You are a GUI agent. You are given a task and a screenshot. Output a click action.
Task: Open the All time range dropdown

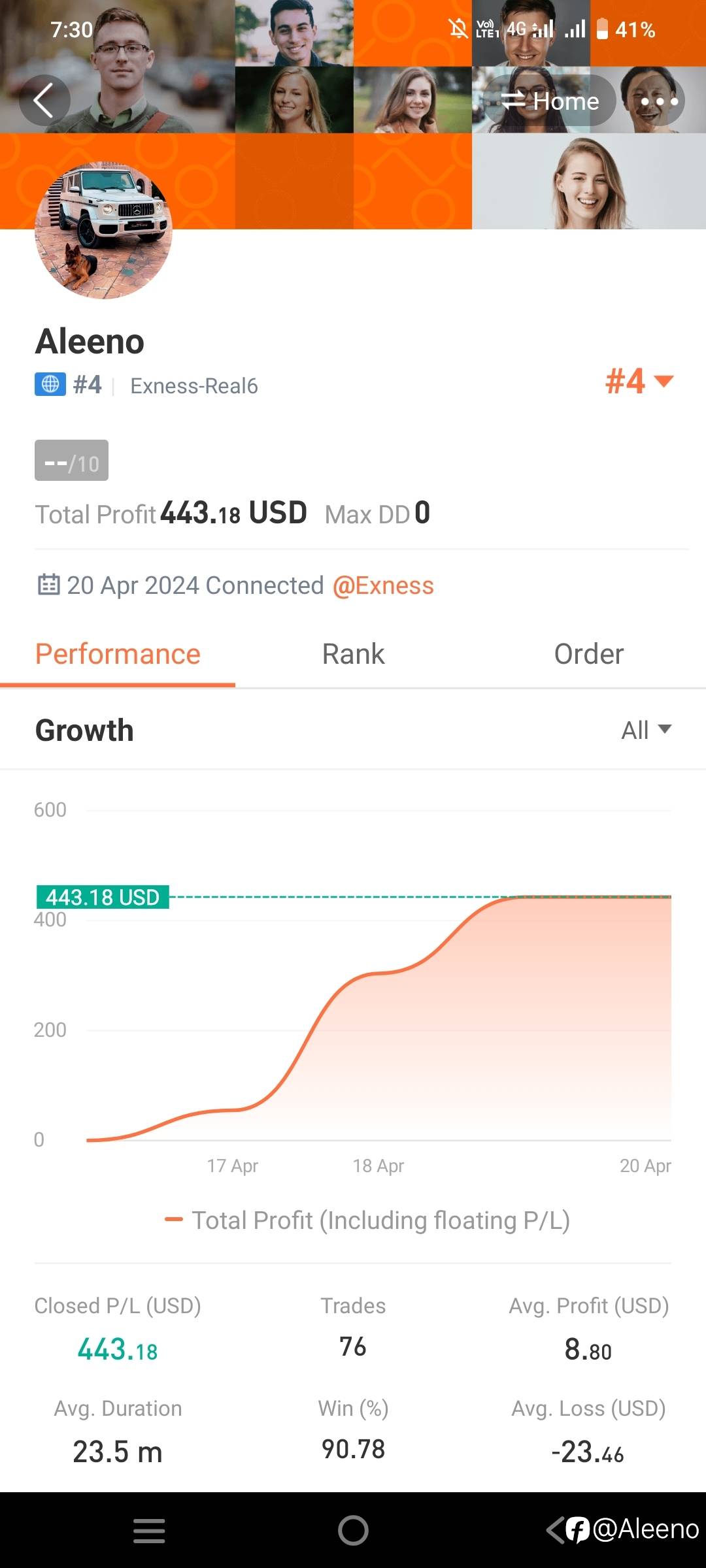(x=646, y=730)
